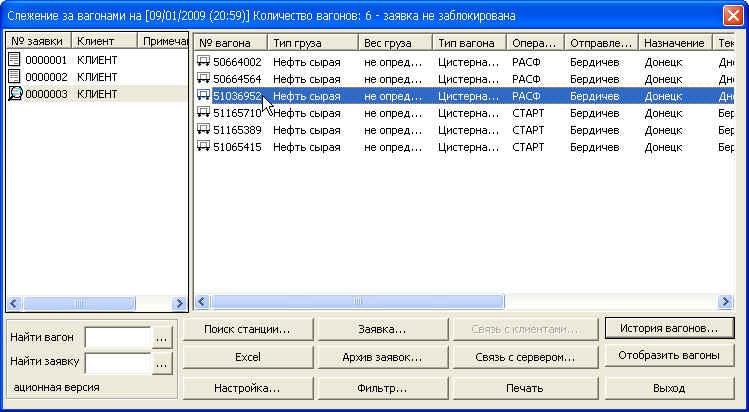Screen dimensions: 749x412
Task: Click magnifier icon of request 0000003
Action: point(15,94)
